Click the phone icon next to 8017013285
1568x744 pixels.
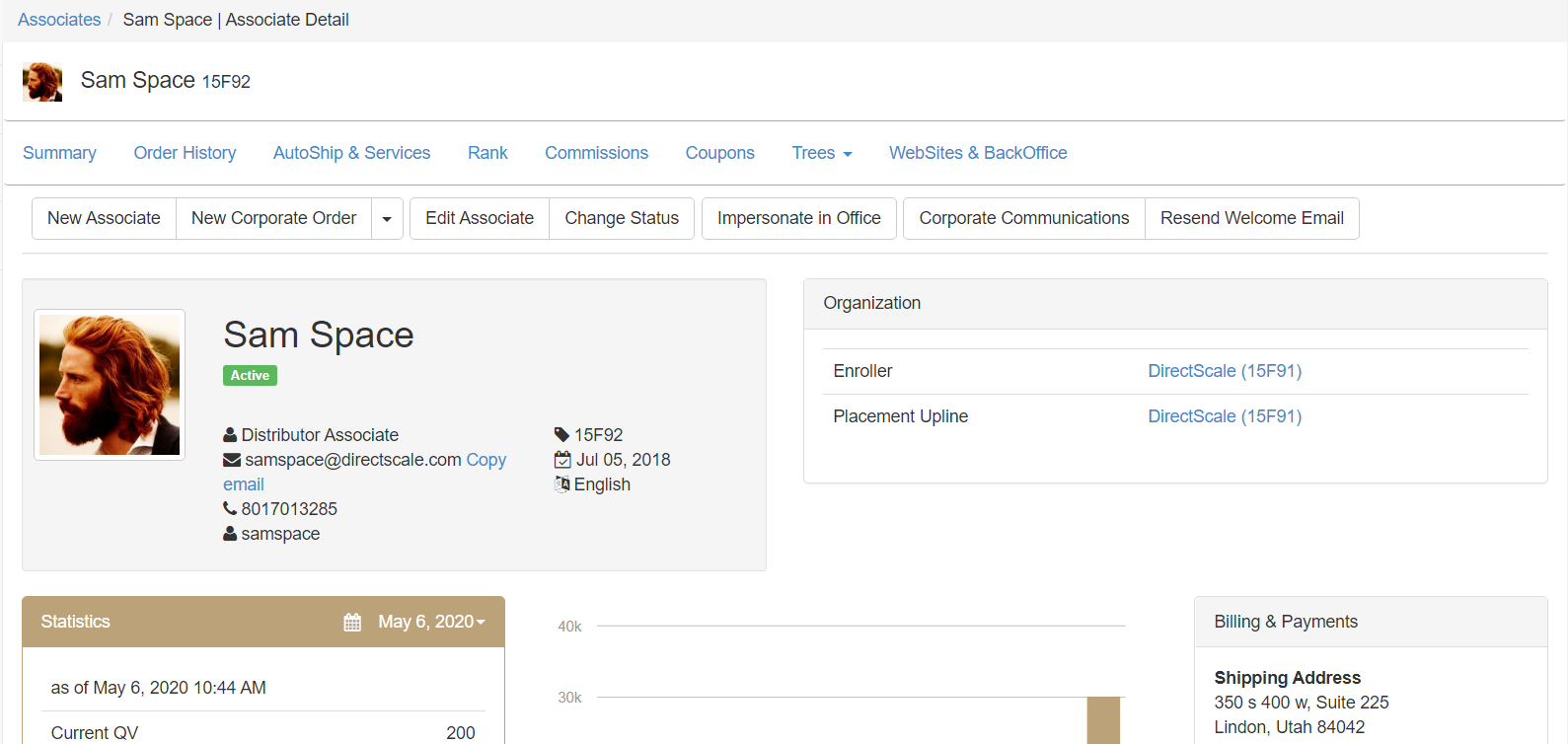click(230, 509)
